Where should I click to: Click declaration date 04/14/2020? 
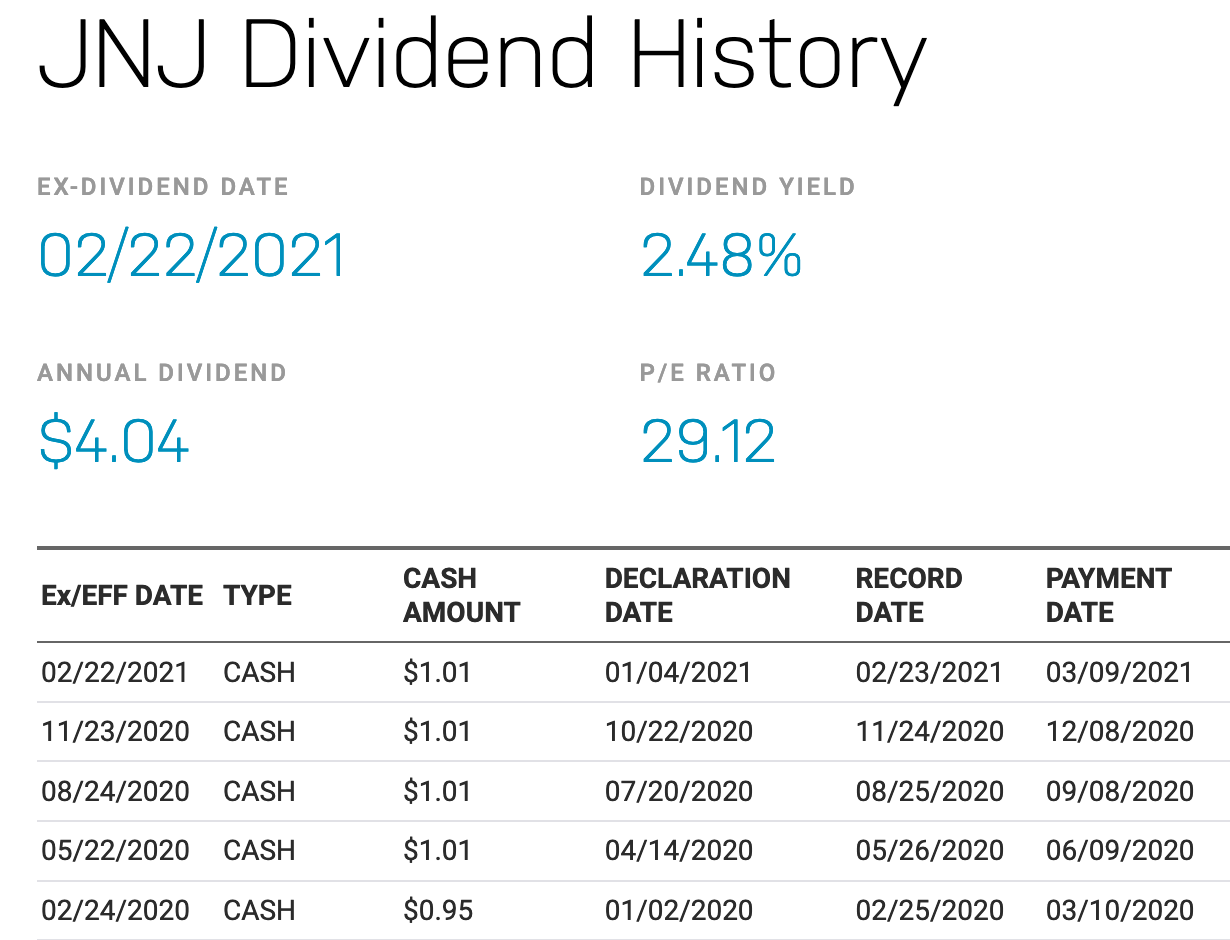[679, 851]
